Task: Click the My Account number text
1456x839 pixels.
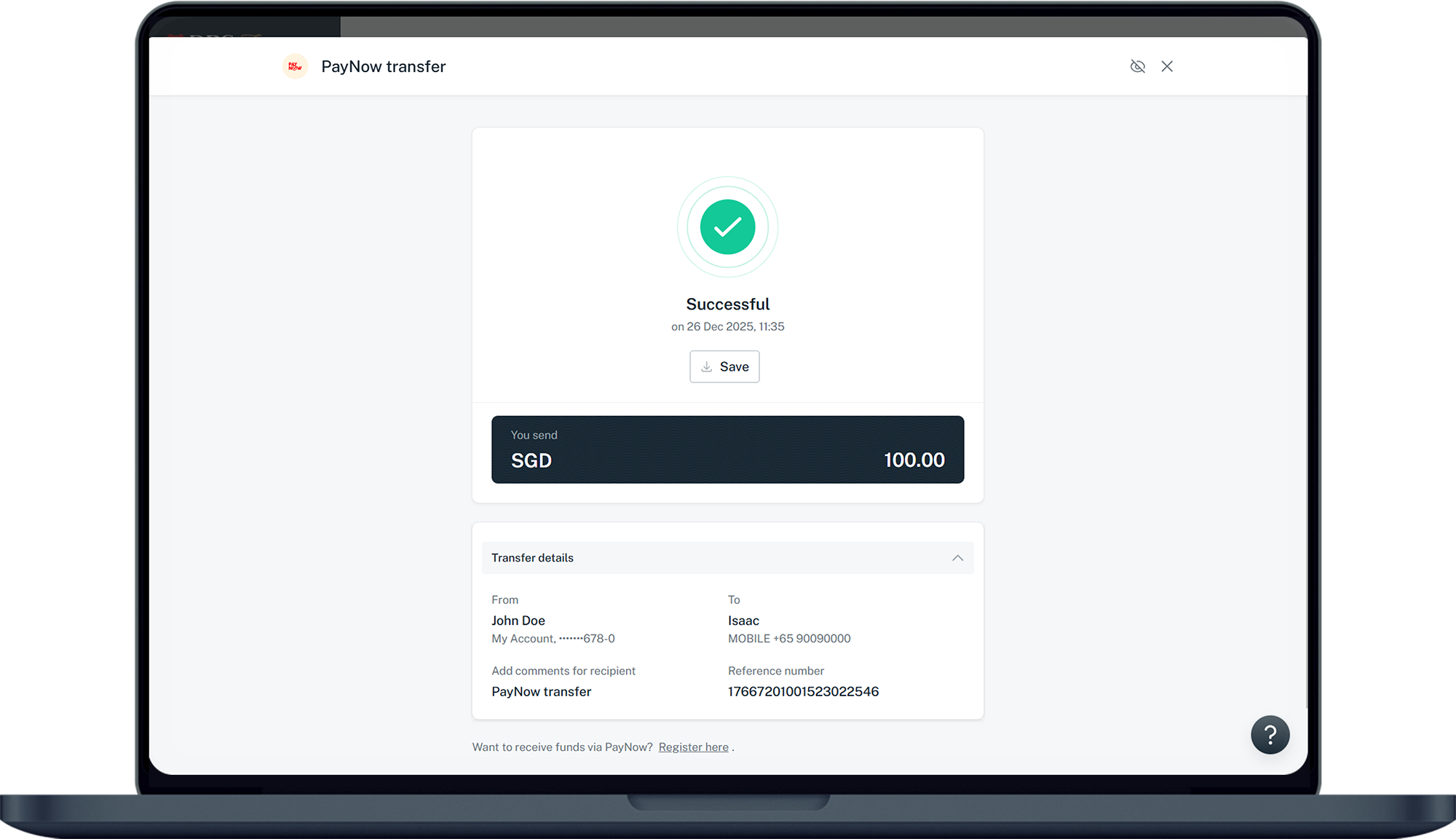Action: [x=553, y=639]
